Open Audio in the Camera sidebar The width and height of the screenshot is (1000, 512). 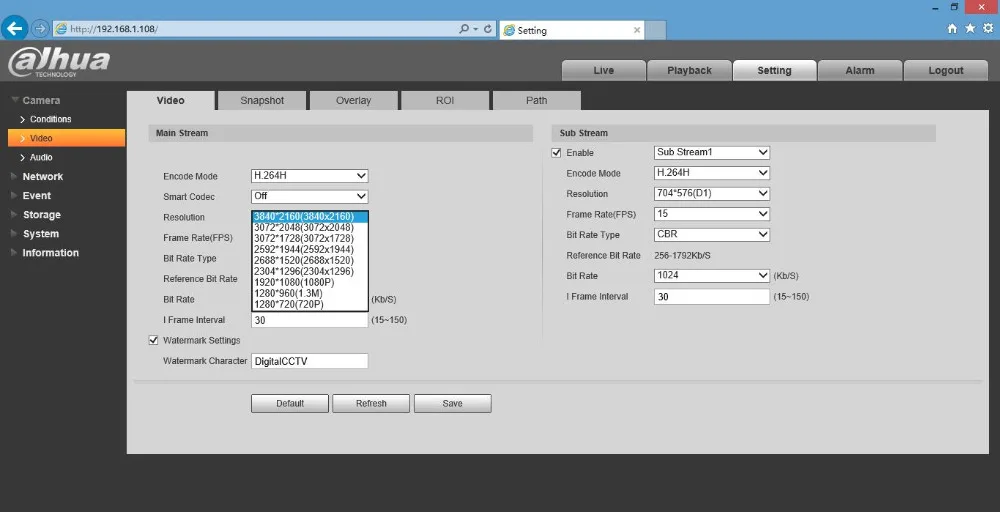(41, 157)
